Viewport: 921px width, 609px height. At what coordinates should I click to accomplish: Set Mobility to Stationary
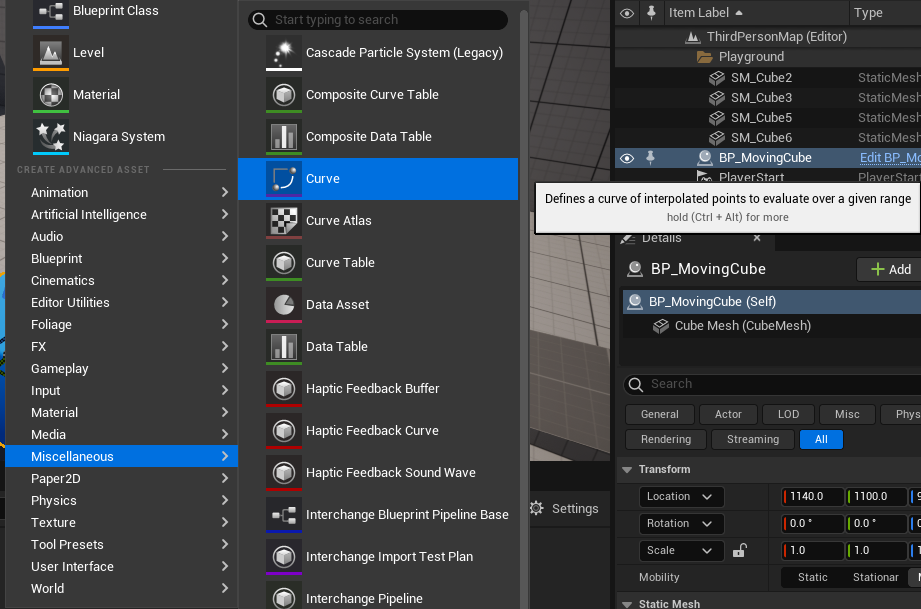[875, 577]
